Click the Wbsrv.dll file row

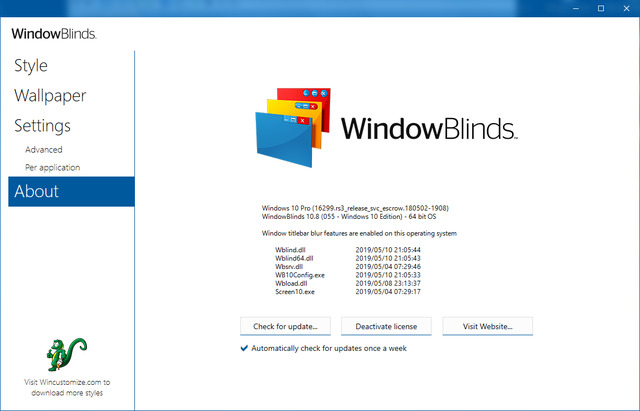tap(348, 267)
